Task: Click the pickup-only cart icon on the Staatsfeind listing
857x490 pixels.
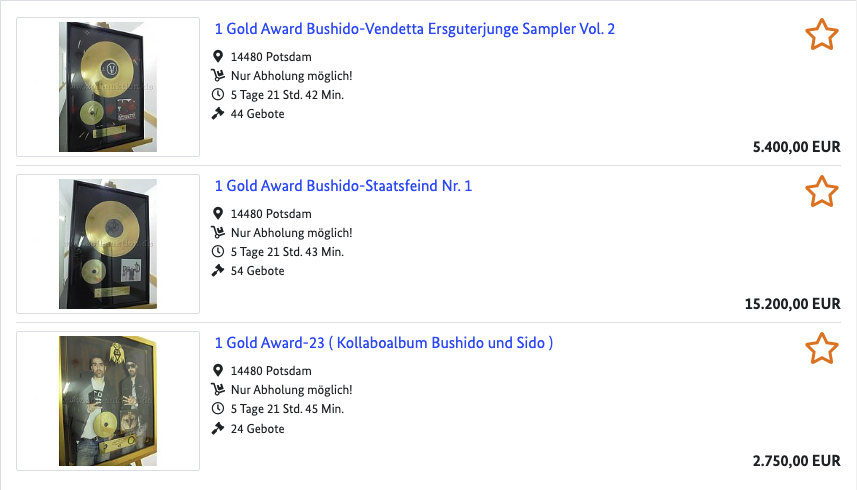Action: (219, 233)
